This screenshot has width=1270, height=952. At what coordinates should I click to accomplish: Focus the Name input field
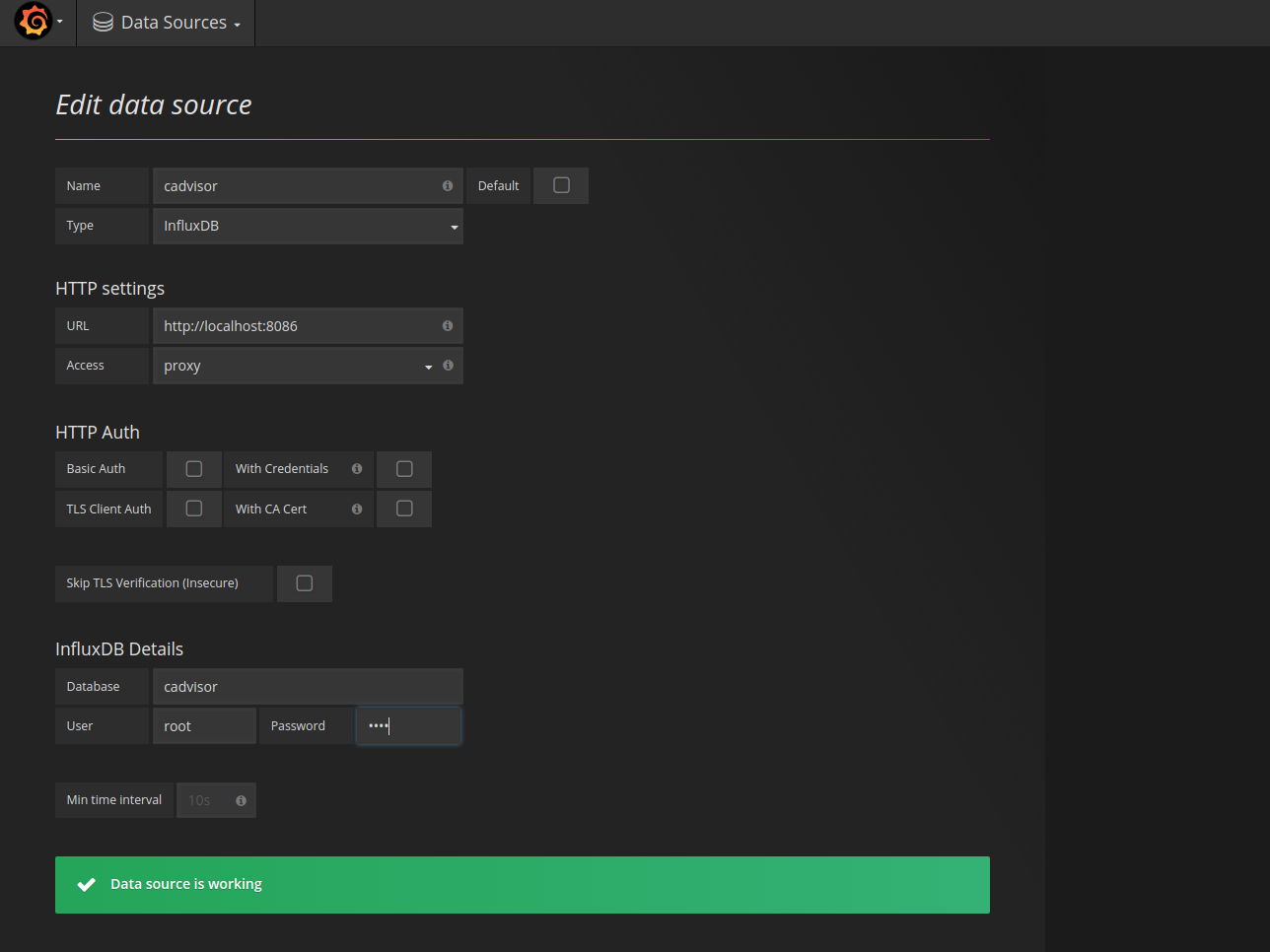coord(308,185)
